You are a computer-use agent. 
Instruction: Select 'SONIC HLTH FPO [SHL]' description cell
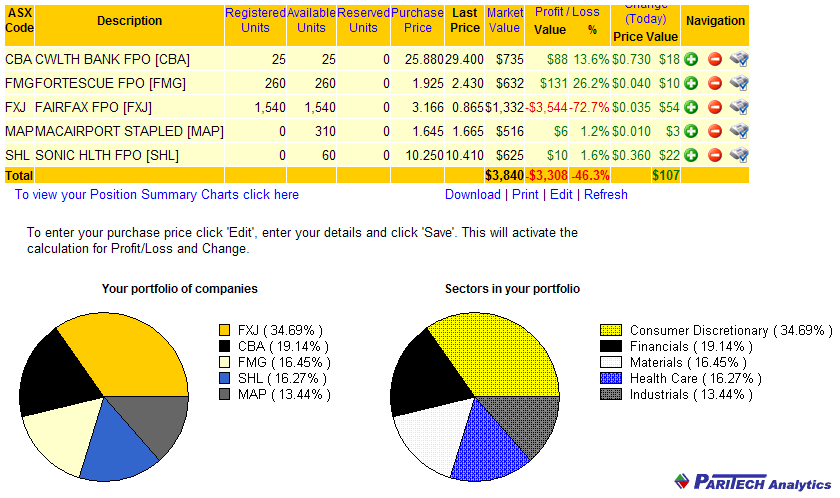coord(129,155)
